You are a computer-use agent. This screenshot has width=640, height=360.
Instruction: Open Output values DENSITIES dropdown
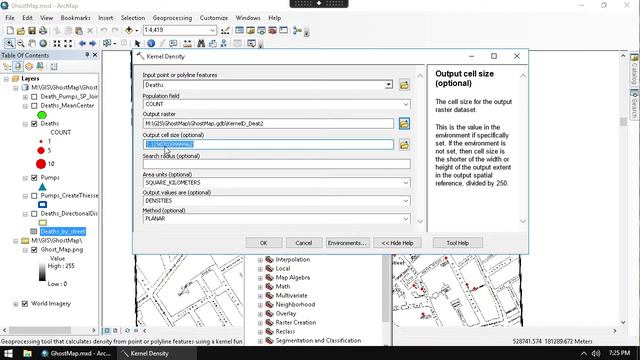click(x=406, y=201)
